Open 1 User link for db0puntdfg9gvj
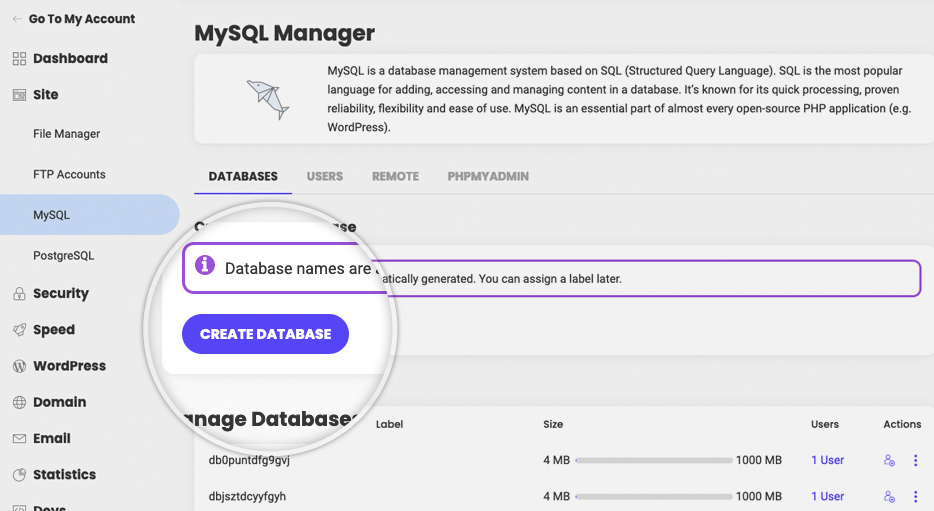This screenshot has height=511, width=934. pyautogui.click(x=827, y=460)
